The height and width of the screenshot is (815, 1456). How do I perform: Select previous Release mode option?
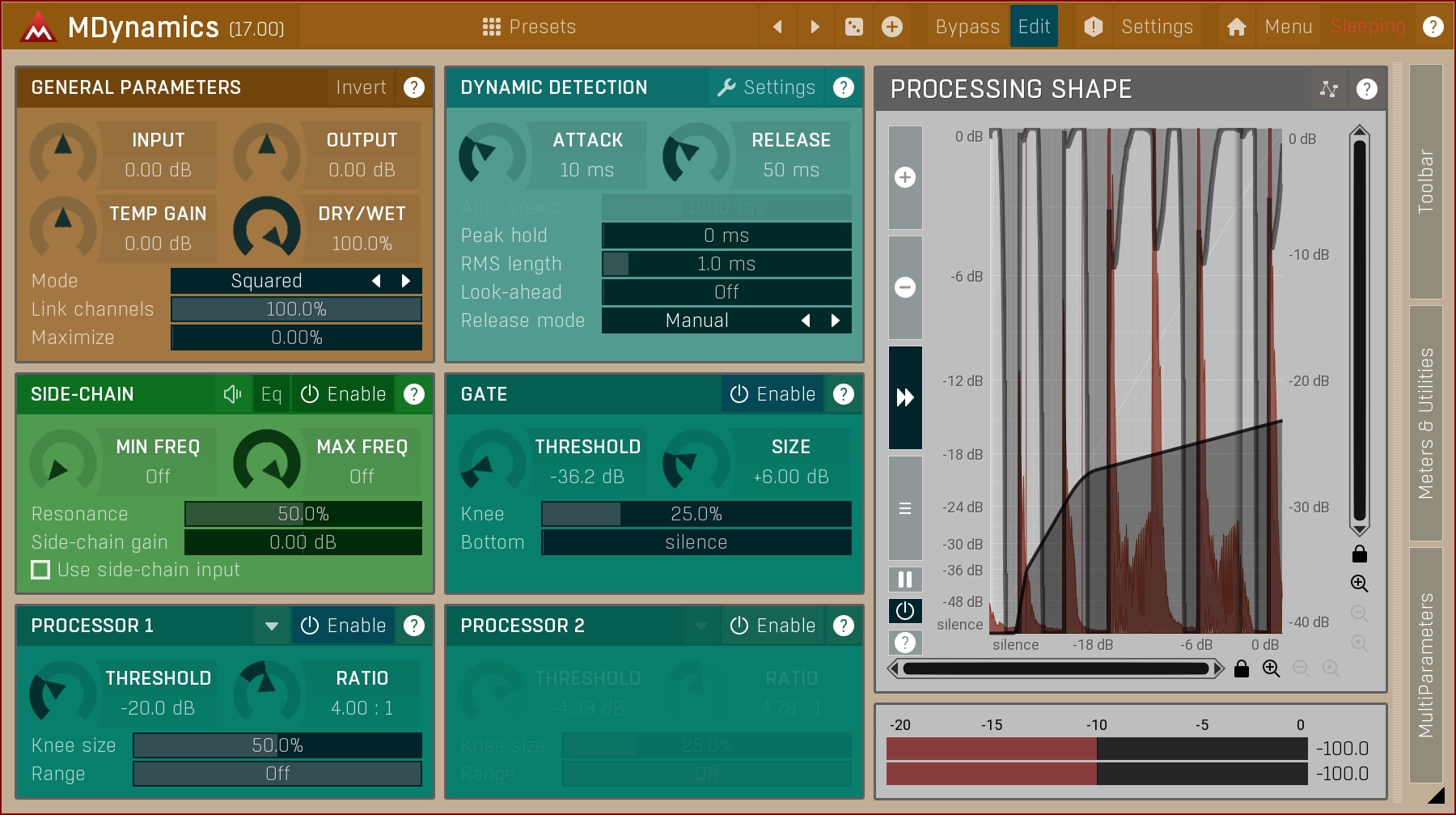tap(806, 320)
